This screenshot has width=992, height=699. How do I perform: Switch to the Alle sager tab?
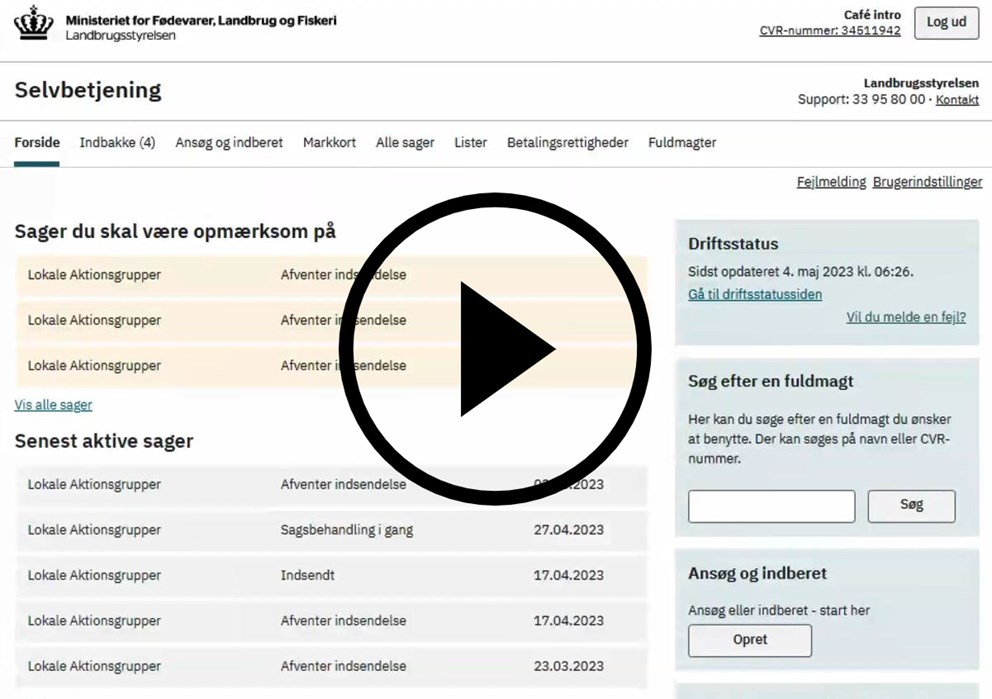click(x=404, y=142)
